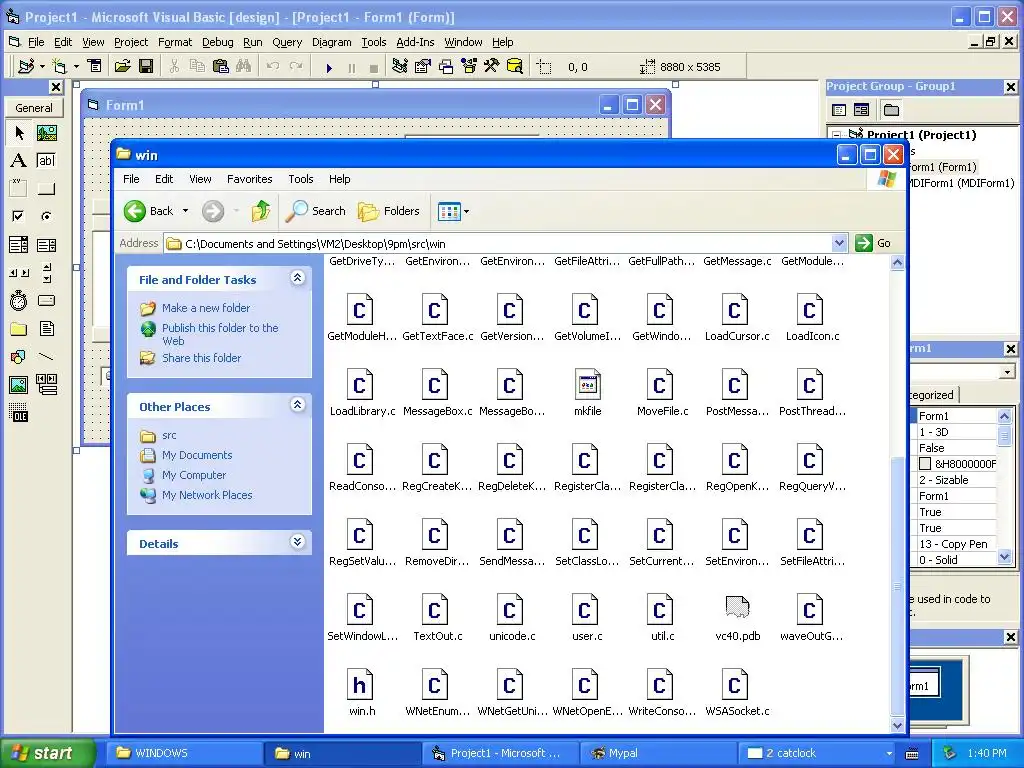Viewport: 1024px width, 768px height.
Task: Collapse the Other Places panel
Action: point(297,405)
